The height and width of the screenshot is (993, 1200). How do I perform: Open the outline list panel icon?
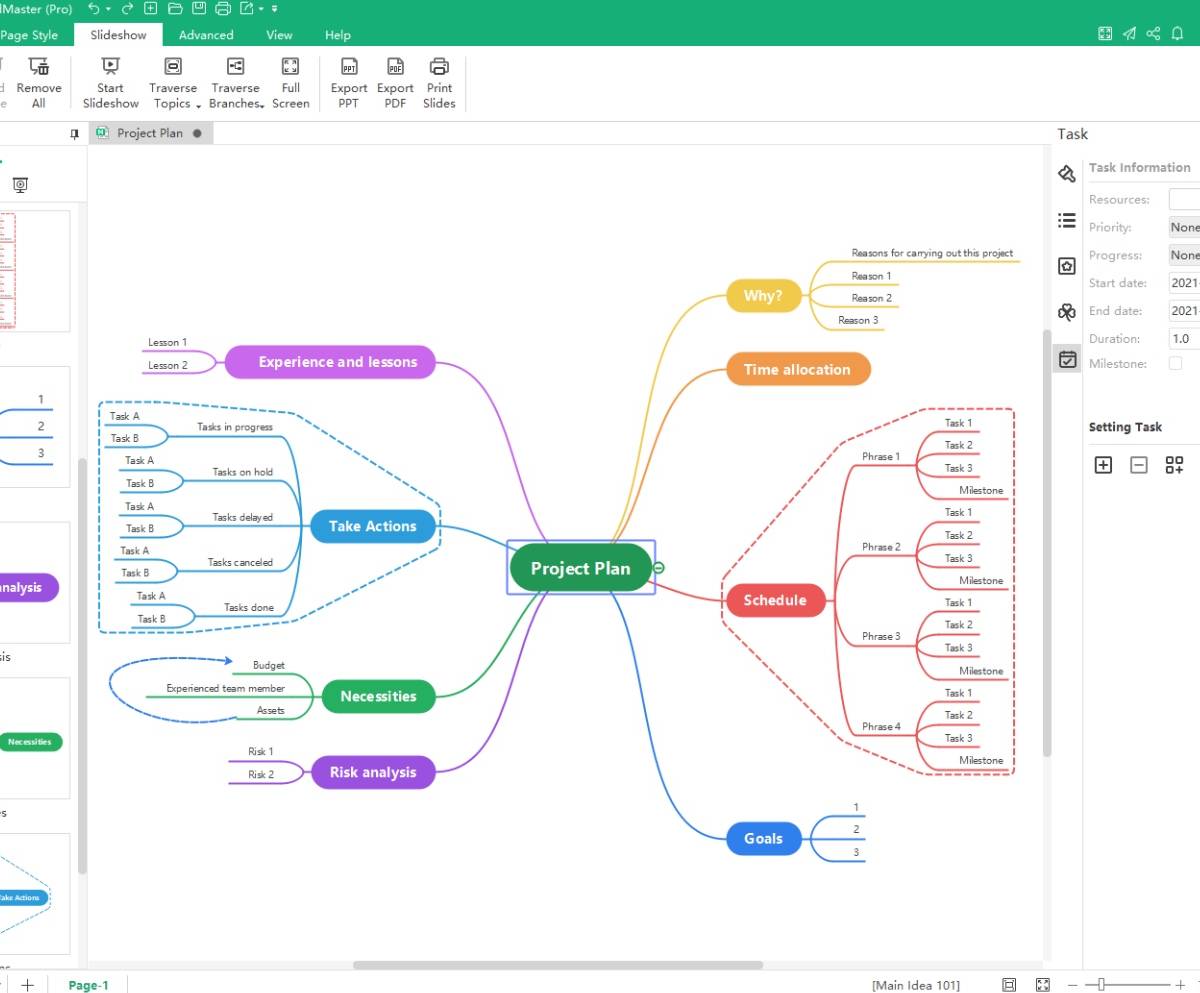coord(1067,220)
